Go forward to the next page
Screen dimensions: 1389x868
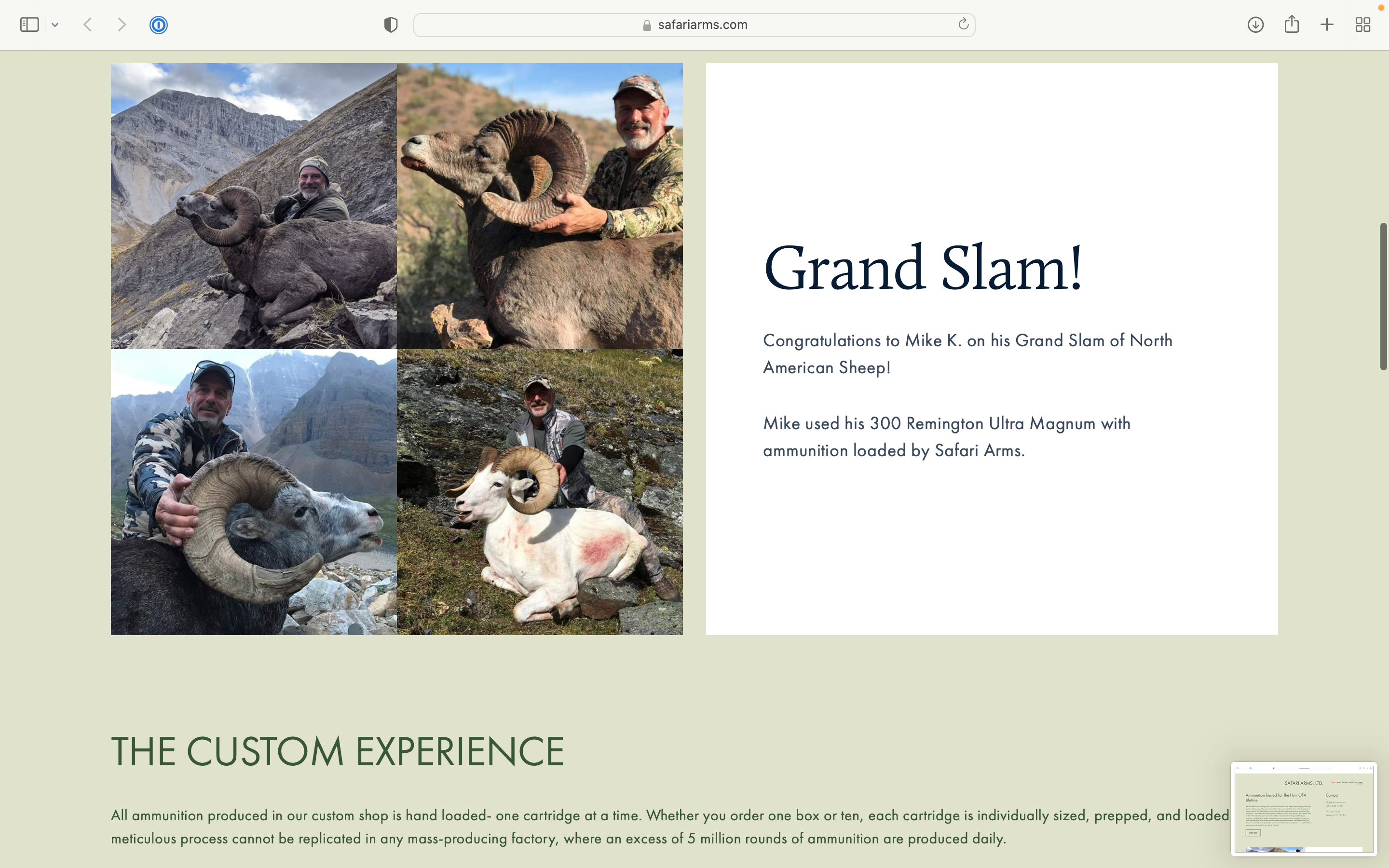[x=122, y=25]
